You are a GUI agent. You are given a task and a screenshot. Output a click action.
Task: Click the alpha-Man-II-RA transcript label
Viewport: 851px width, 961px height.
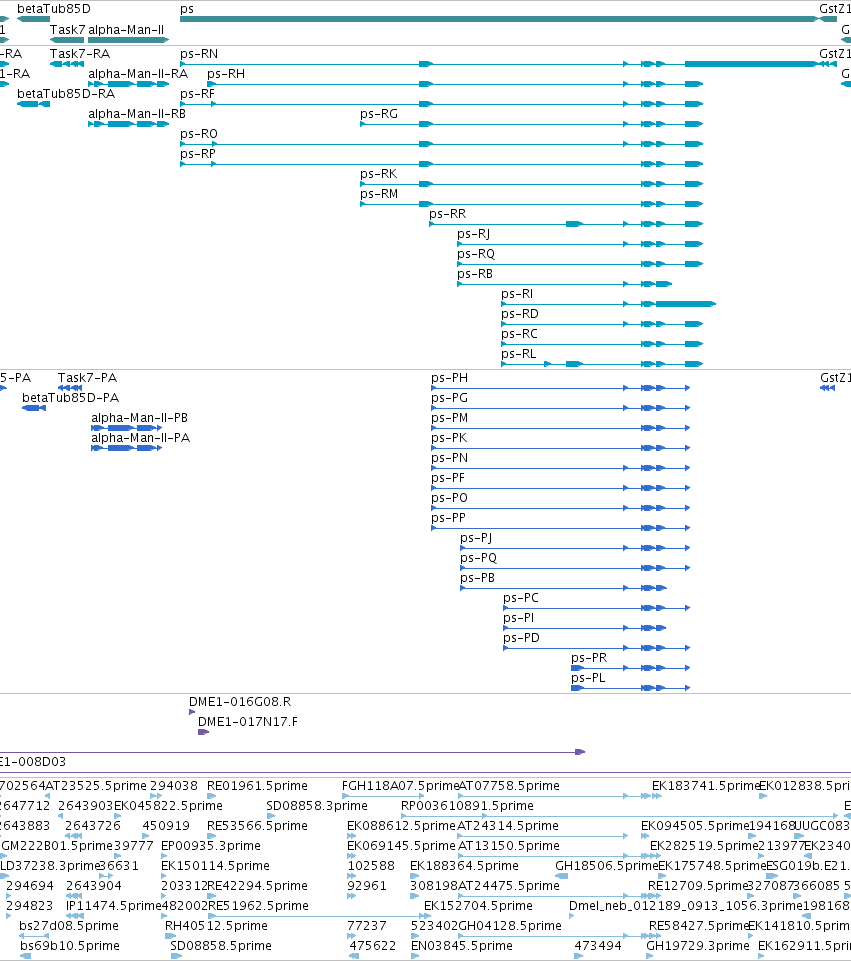click(138, 74)
